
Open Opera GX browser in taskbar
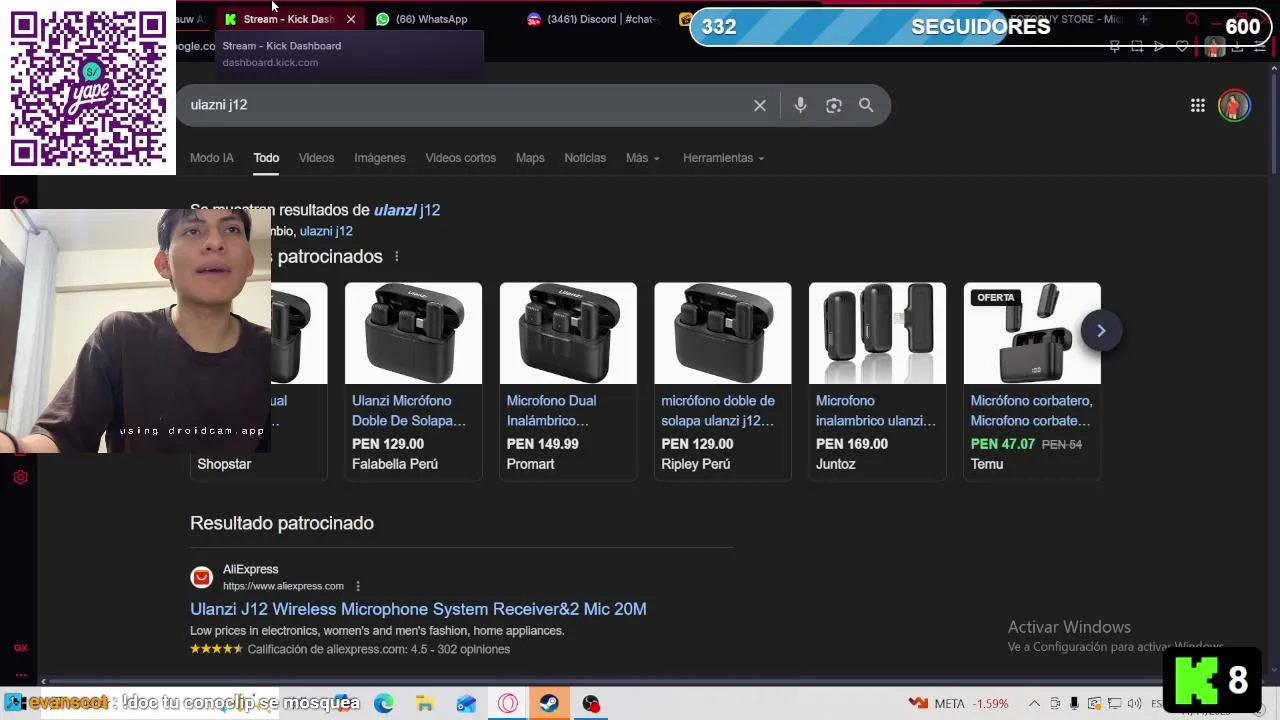click(508, 704)
